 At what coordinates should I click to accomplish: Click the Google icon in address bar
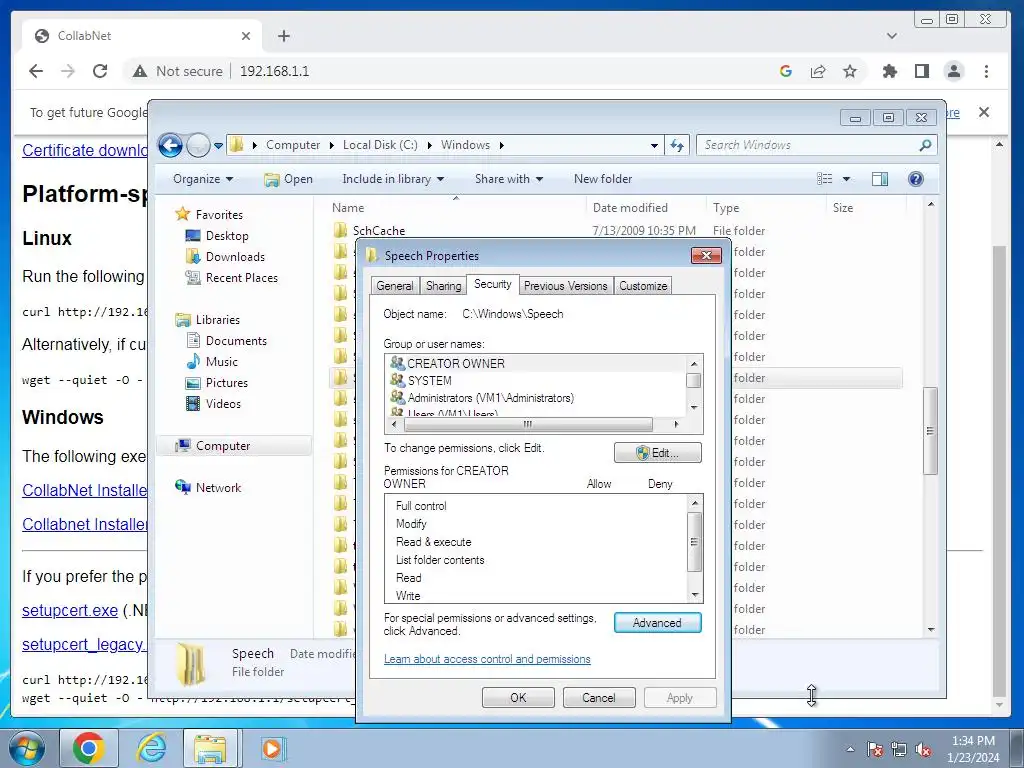786,71
